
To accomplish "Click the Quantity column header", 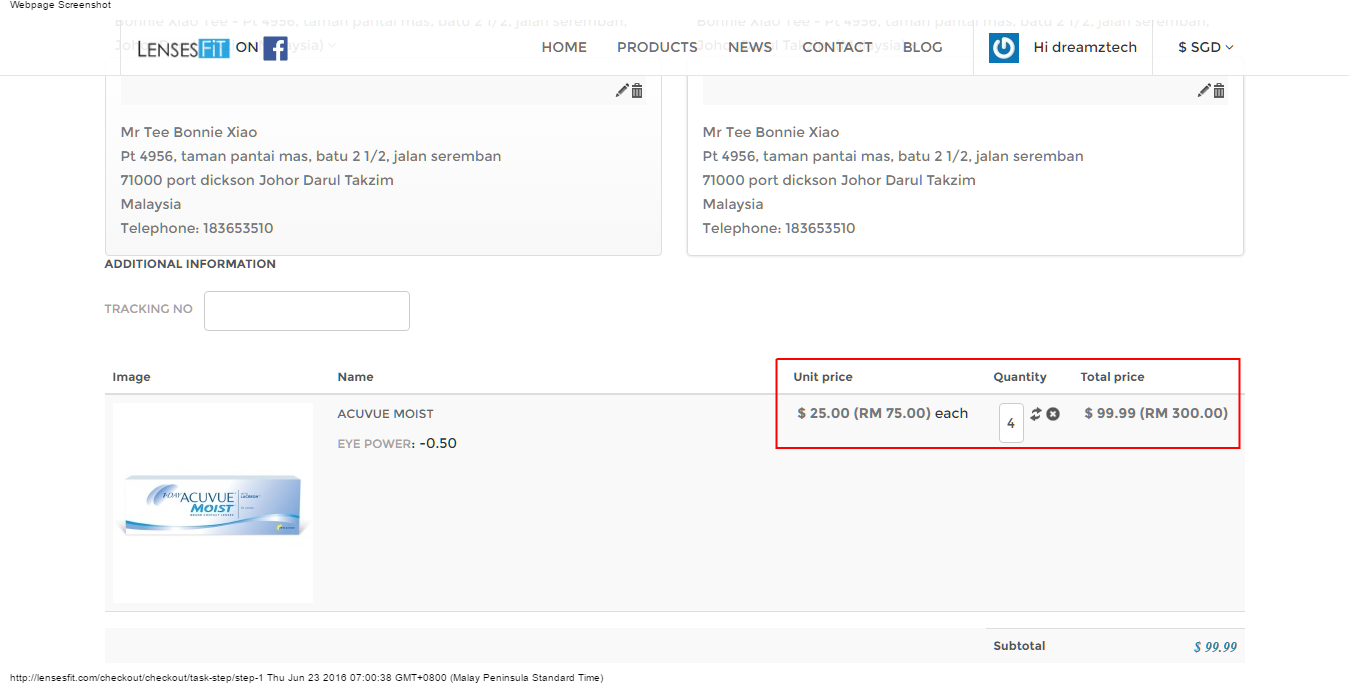I will click(x=1020, y=377).
